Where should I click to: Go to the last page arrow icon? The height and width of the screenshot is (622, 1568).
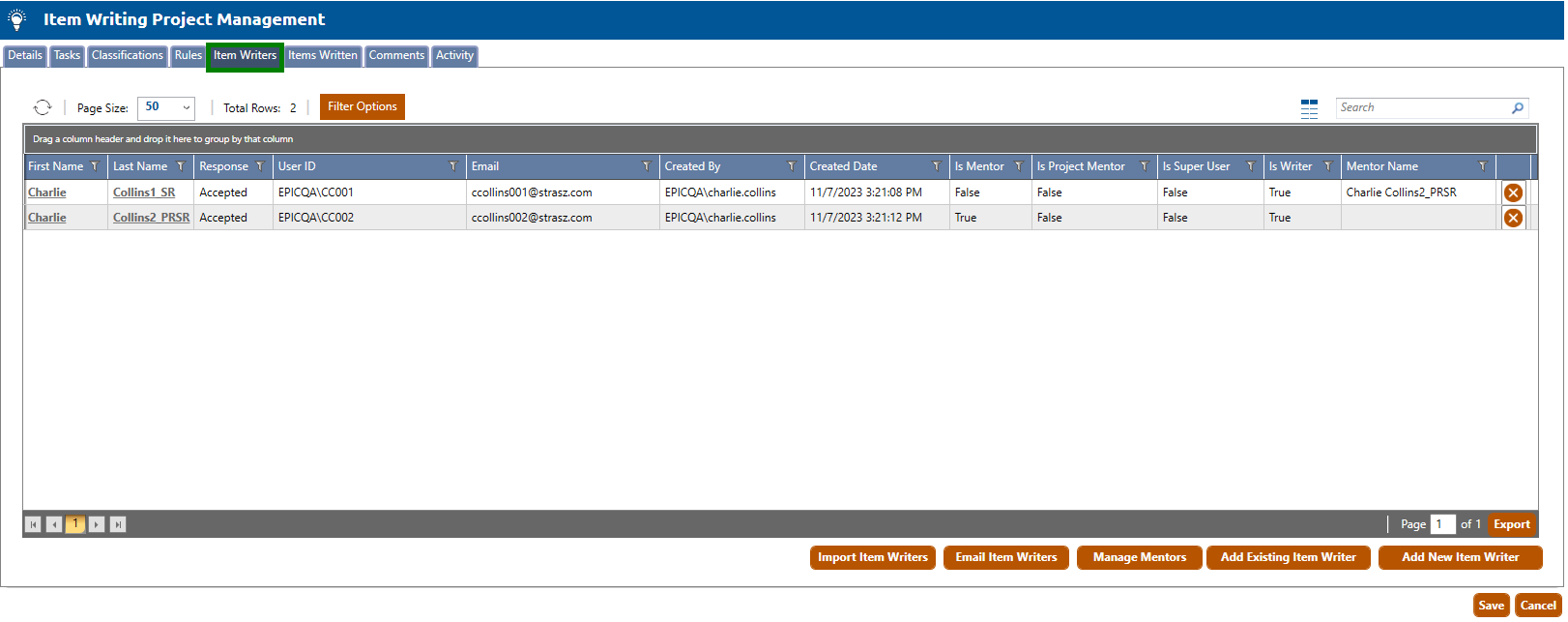118,524
